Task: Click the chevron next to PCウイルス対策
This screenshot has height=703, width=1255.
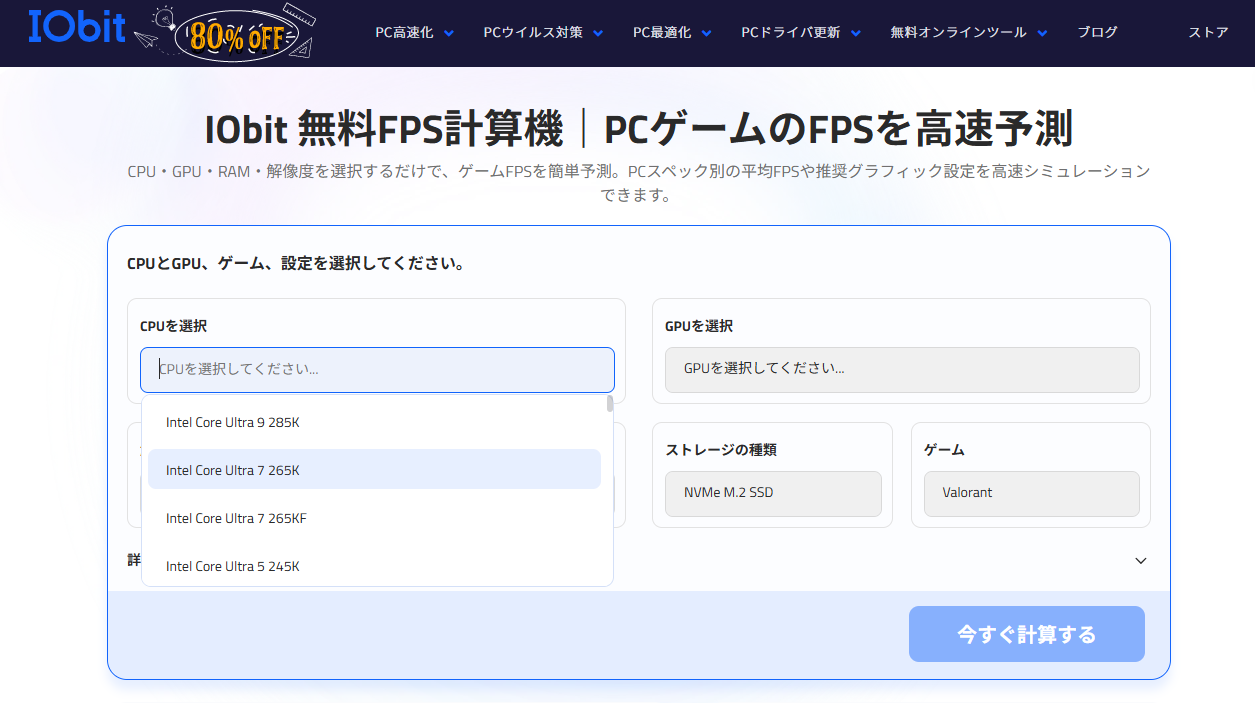Action: (598, 33)
